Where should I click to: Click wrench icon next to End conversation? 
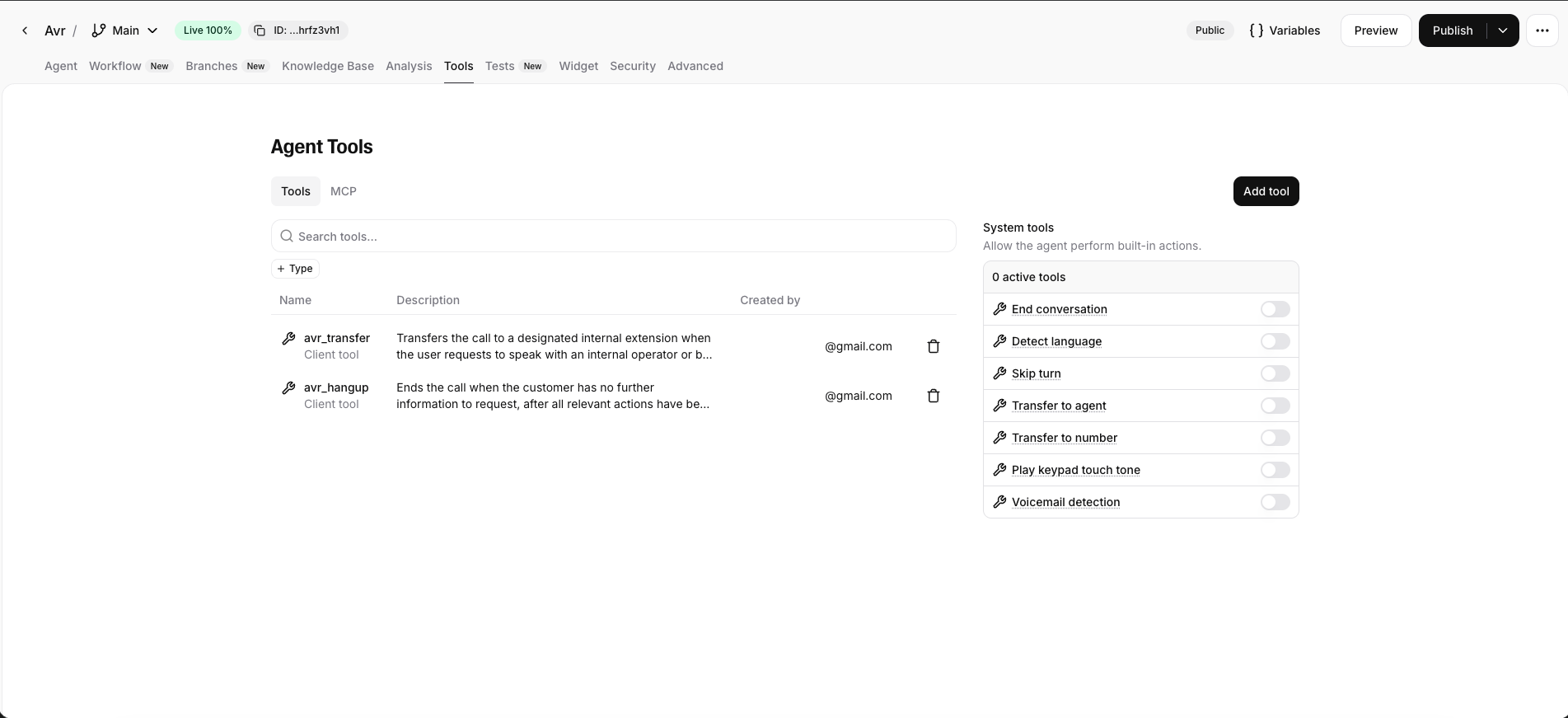pyautogui.click(x=999, y=309)
